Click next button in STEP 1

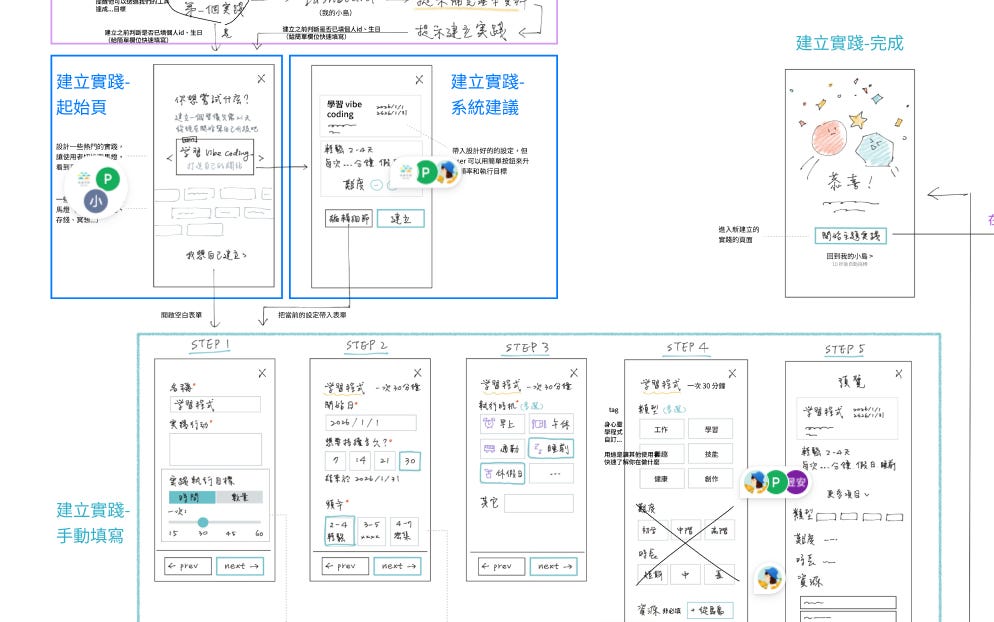pyautogui.click(x=240, y=566)
